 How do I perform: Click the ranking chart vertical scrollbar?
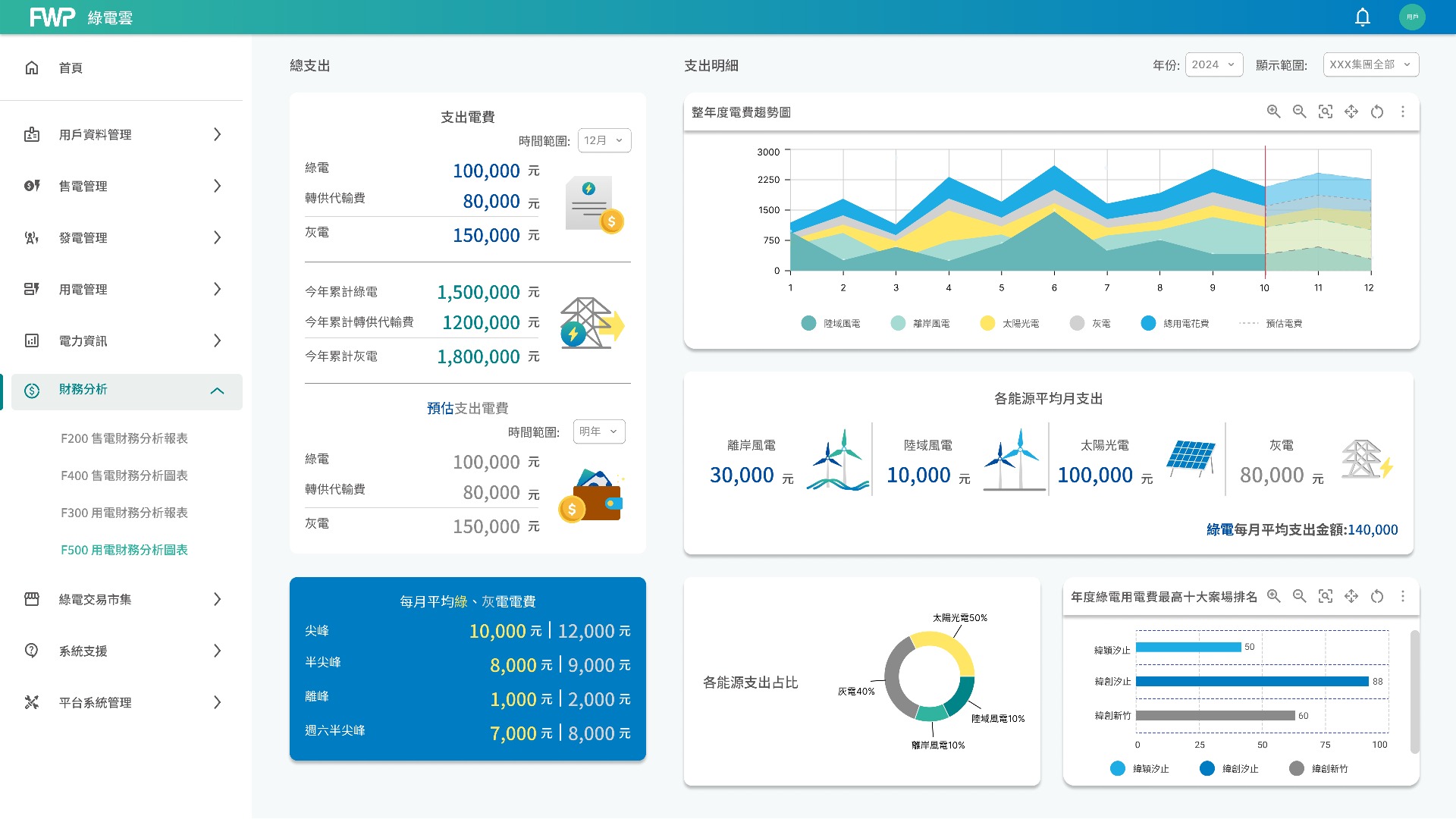[x=1414, y=690]
